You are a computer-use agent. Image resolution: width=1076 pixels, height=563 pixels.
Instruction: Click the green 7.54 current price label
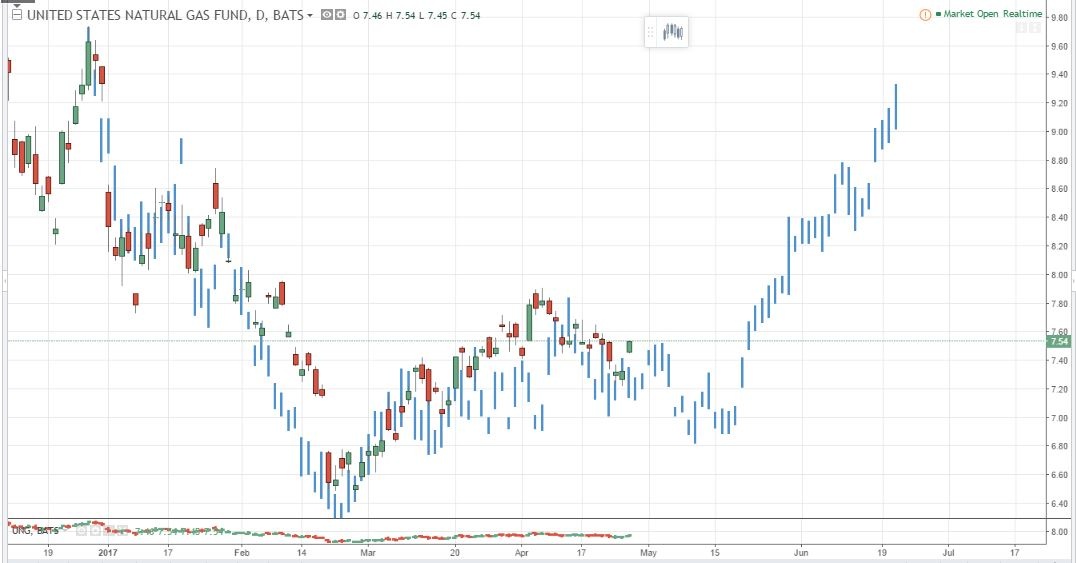point(1058,341)
